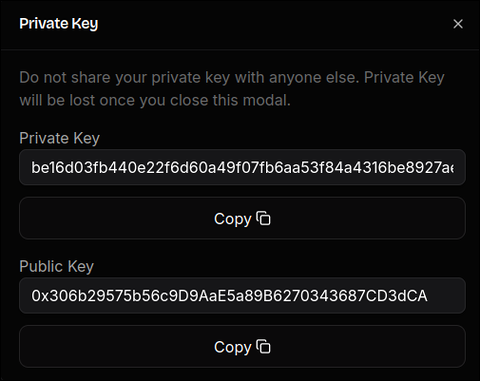Copy the public key address
The image size is (480, 381).
point(242,347)
